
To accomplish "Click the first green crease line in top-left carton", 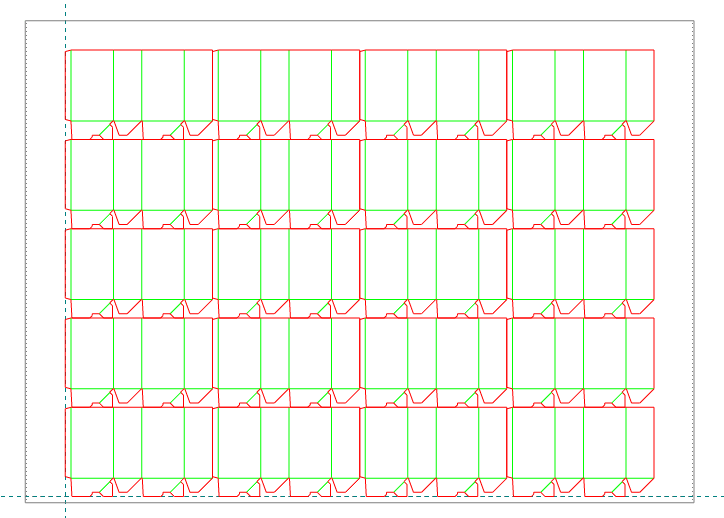I will tap(71, 85).
